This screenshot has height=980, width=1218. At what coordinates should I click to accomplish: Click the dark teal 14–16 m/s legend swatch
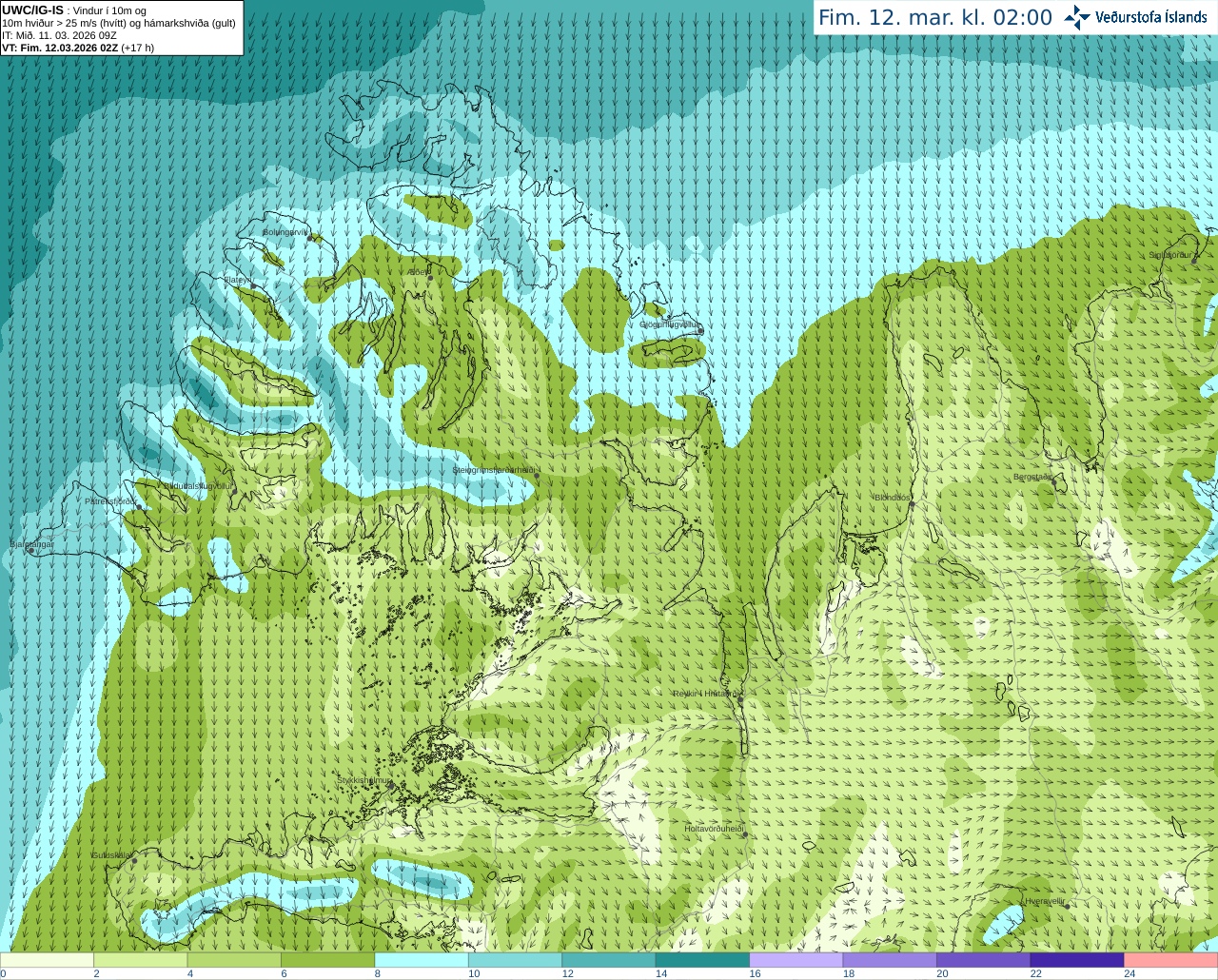[x=702, y=960]
